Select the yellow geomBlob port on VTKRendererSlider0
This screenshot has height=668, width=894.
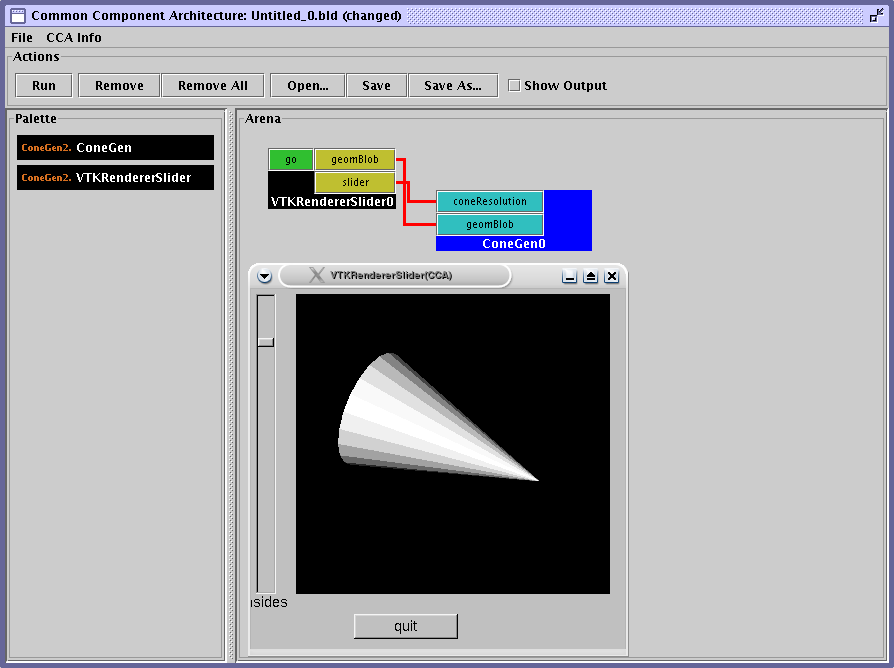pos(354,160)
